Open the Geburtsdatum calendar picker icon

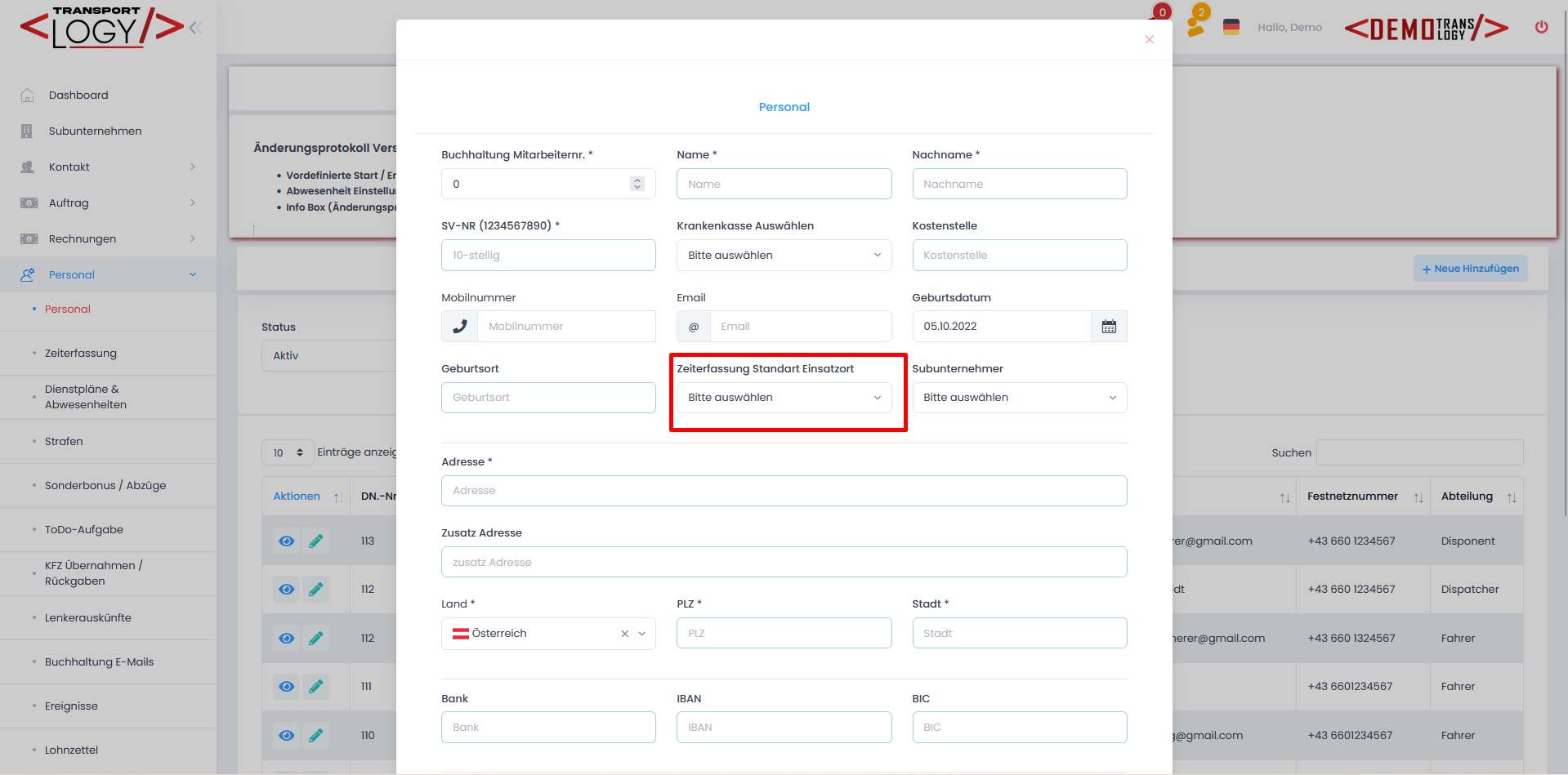click(x=1109, y=327)
